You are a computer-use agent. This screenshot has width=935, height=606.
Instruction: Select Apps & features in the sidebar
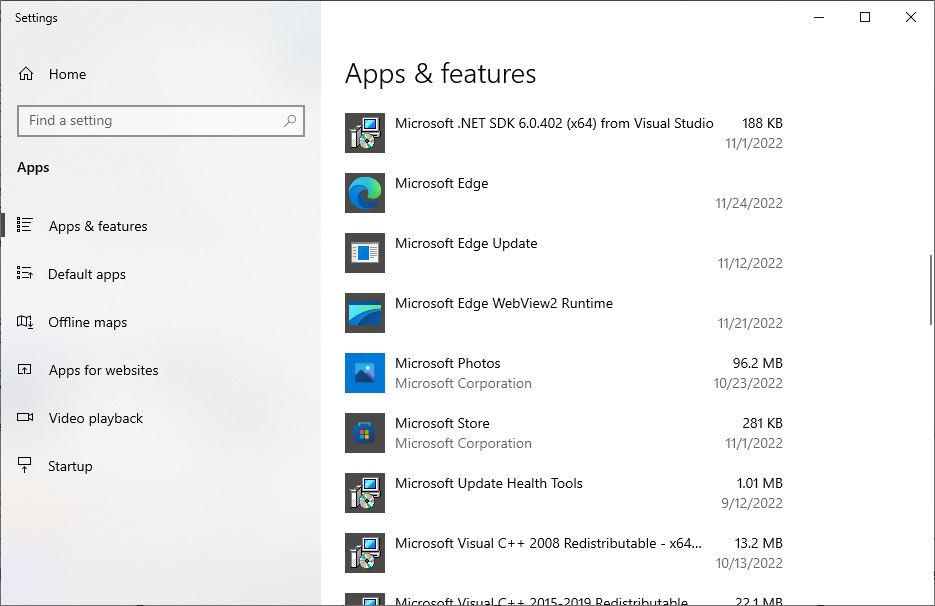(98, 226)
